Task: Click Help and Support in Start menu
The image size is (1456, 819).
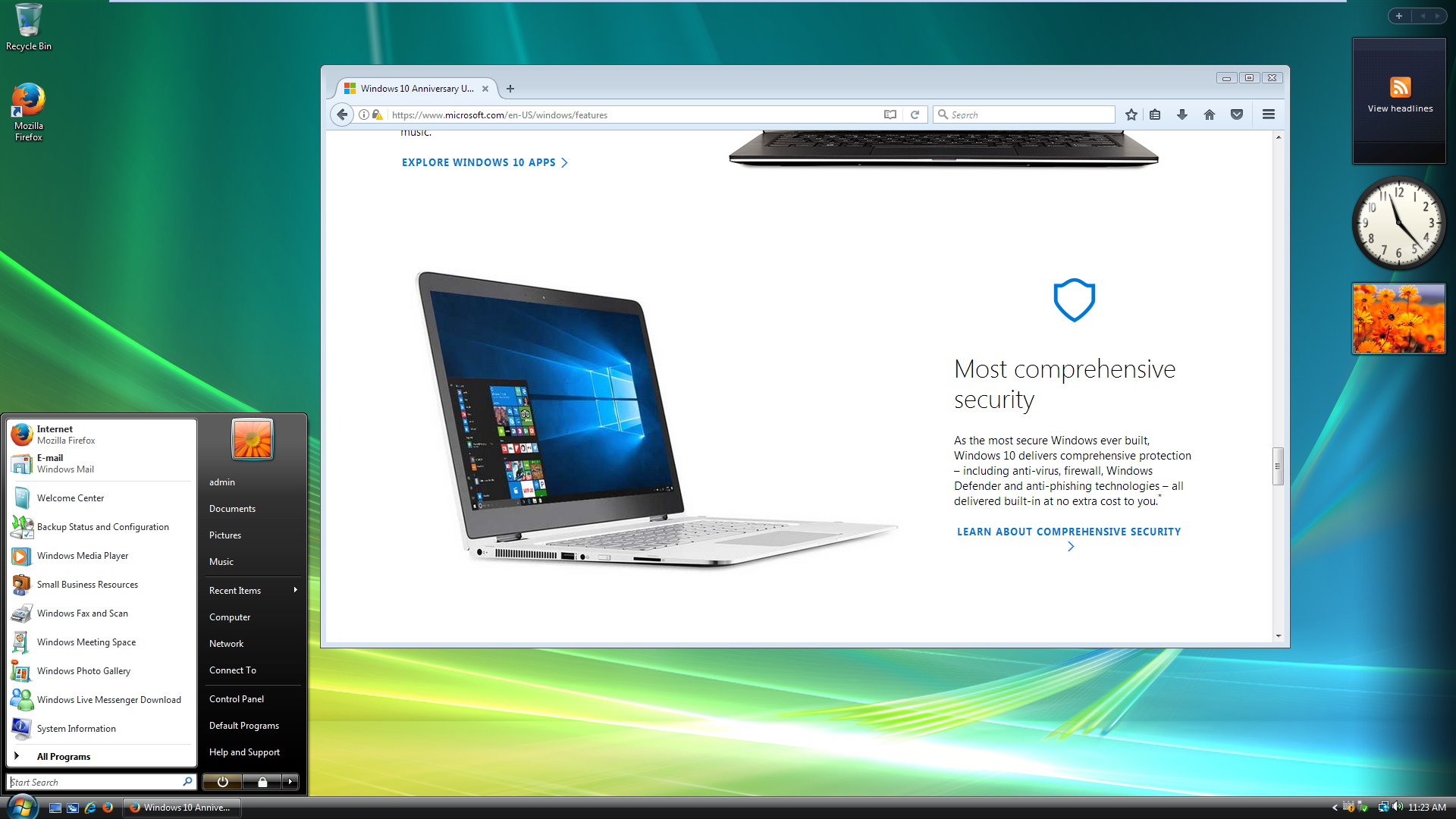Action: click(243, 752)
